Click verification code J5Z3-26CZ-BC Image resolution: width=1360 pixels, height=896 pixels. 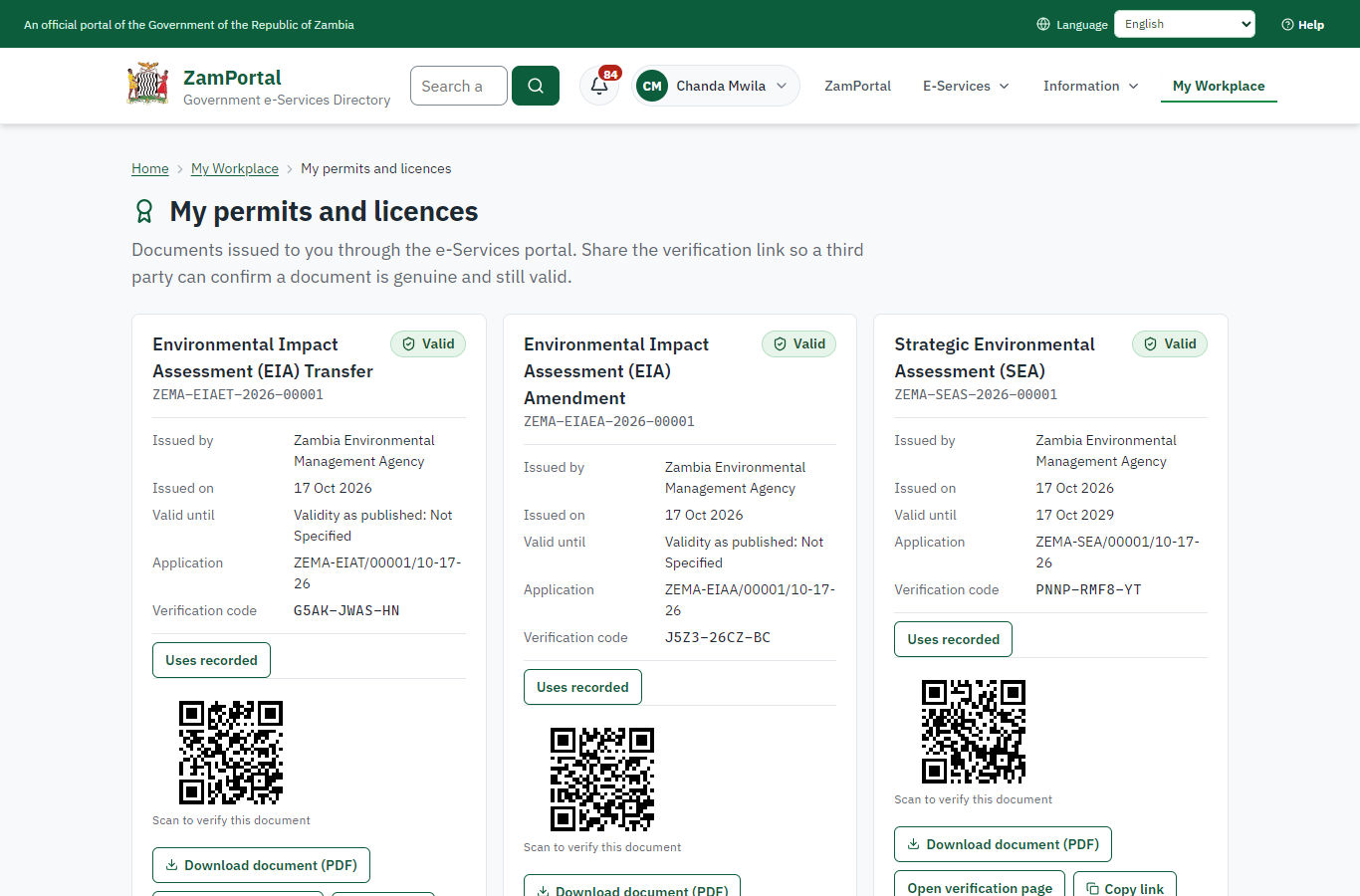coord(718,637)
